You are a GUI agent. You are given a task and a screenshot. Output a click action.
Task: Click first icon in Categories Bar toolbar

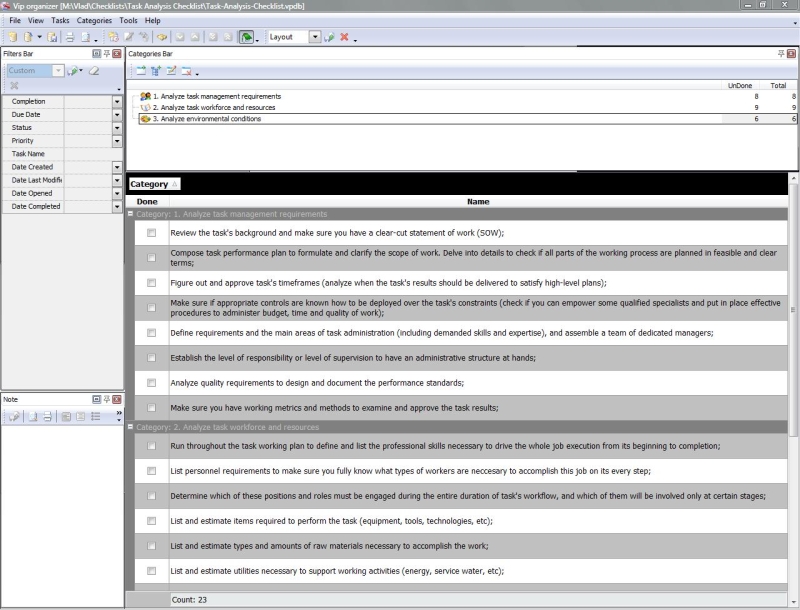pyautogui.click(x=140, y=71)
